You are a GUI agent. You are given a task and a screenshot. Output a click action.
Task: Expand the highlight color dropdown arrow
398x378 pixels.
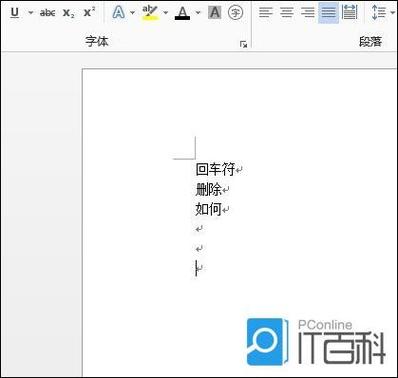[x=165, y=13]
